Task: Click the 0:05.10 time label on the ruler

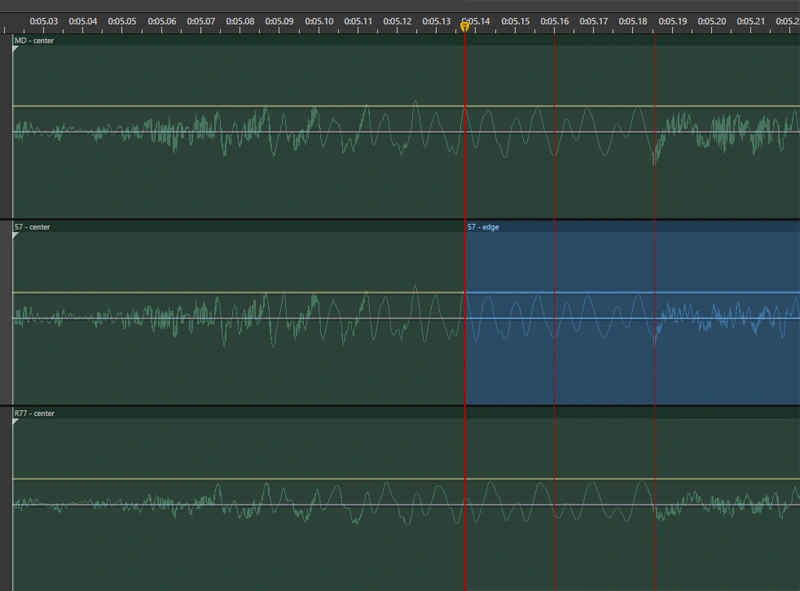Action: (319, 21)
